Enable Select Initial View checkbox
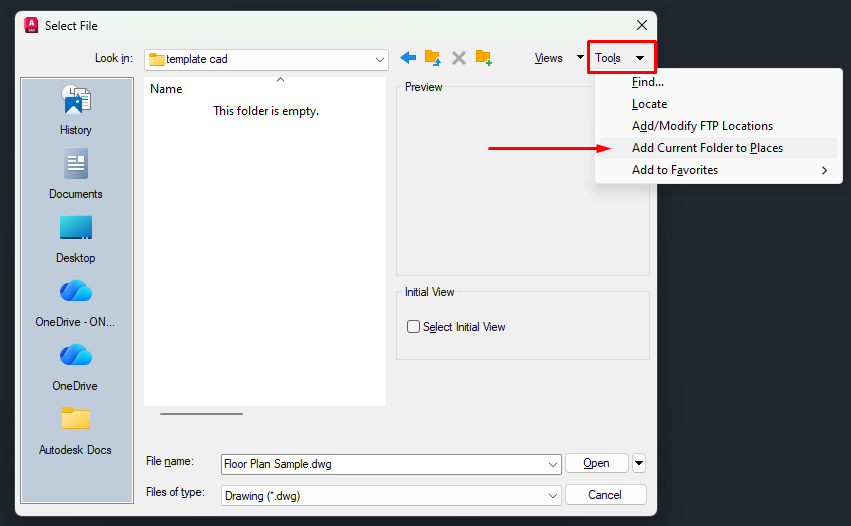 click(x=413, y=326)
